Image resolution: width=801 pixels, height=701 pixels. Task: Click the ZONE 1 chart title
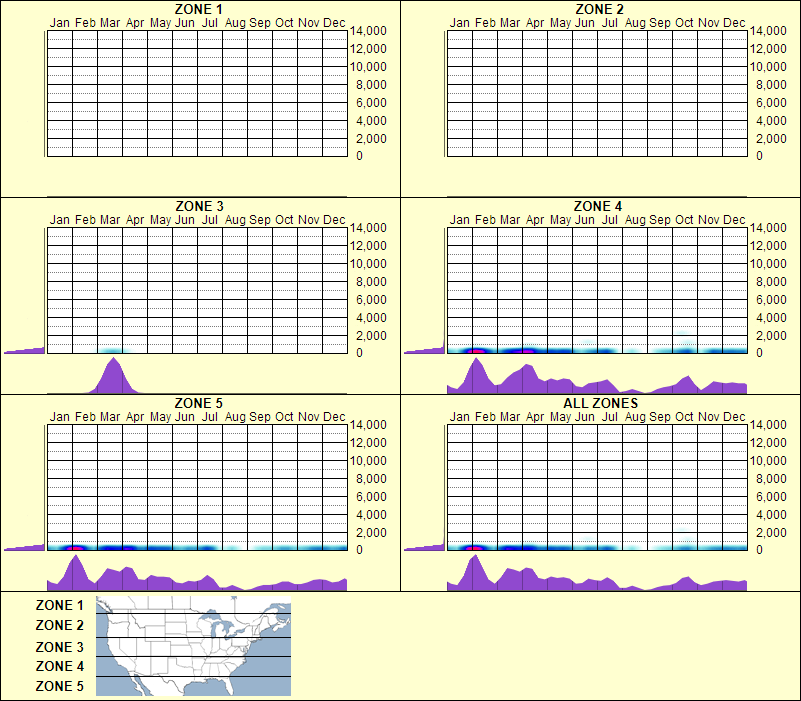pos(198,9)
